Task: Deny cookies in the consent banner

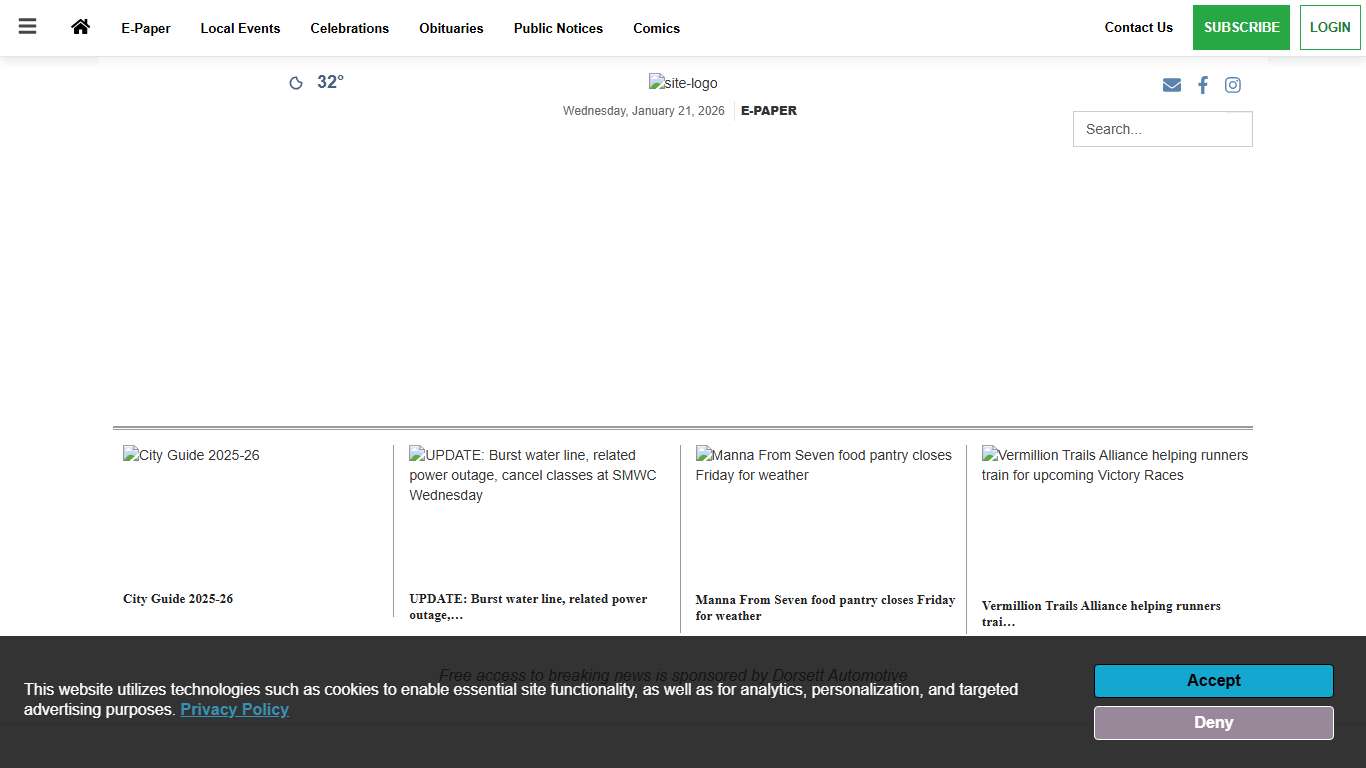Action: 1213,722
